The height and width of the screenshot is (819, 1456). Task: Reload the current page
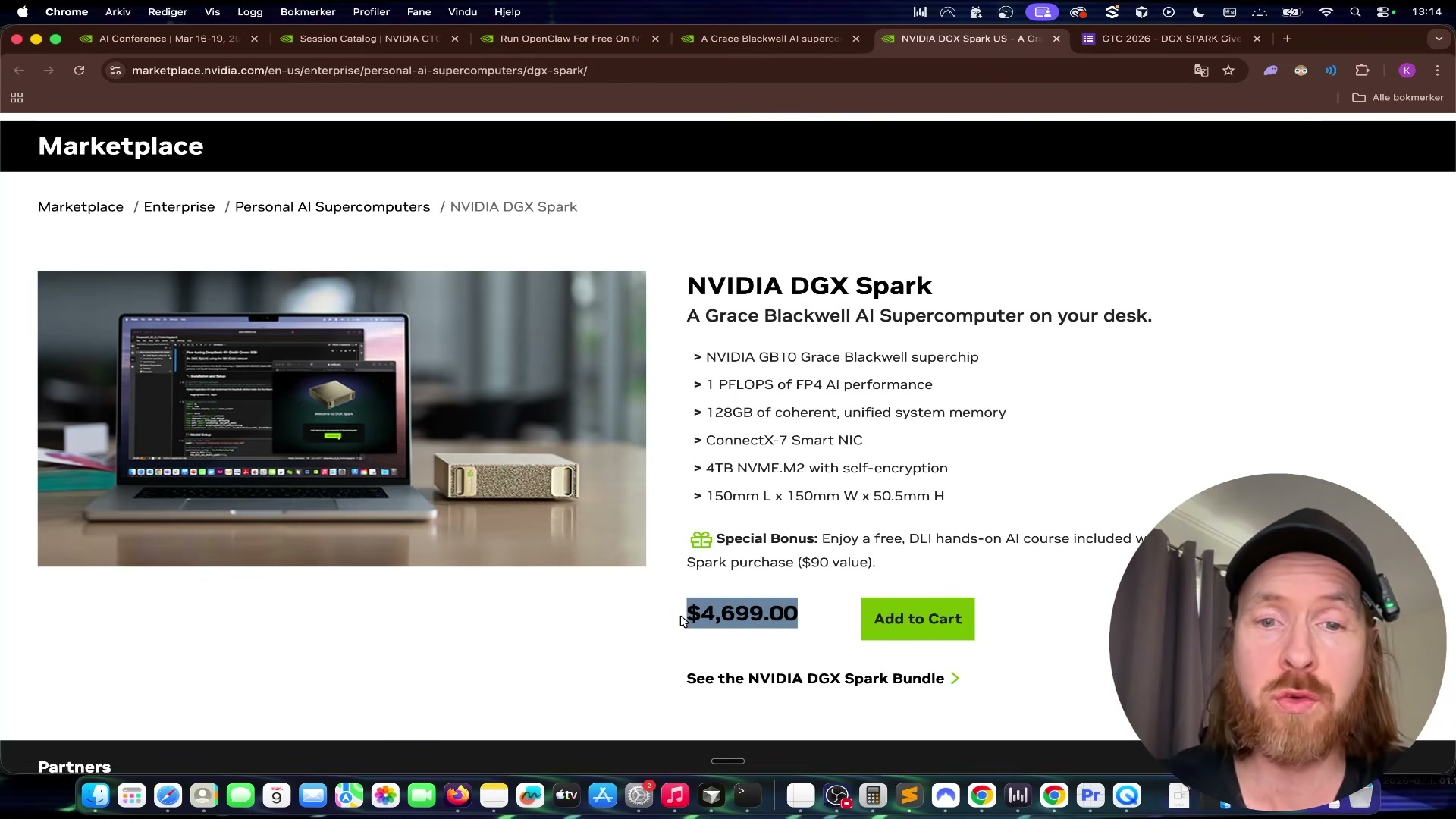point(79,71)
